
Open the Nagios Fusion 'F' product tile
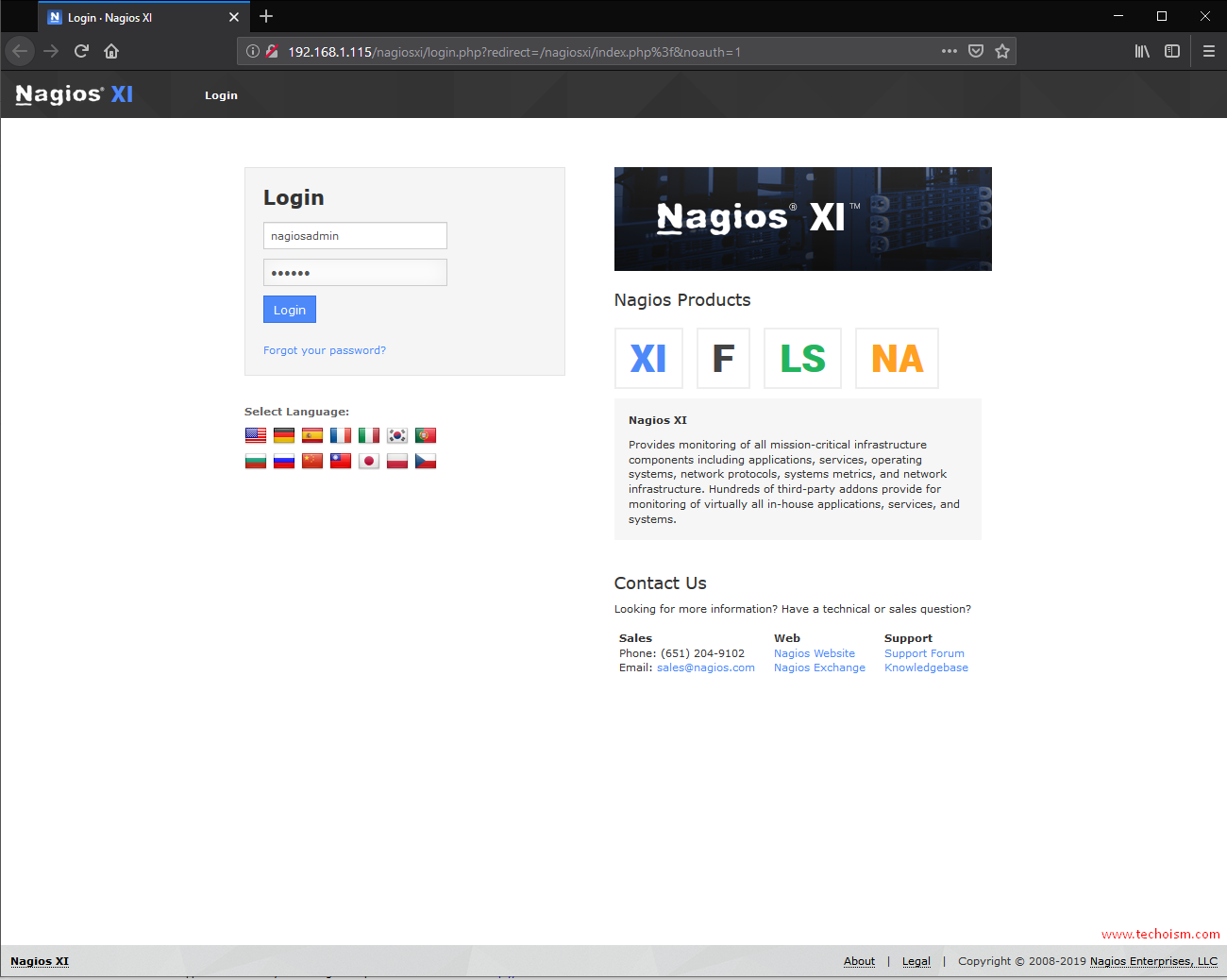[x=723, y=359]
